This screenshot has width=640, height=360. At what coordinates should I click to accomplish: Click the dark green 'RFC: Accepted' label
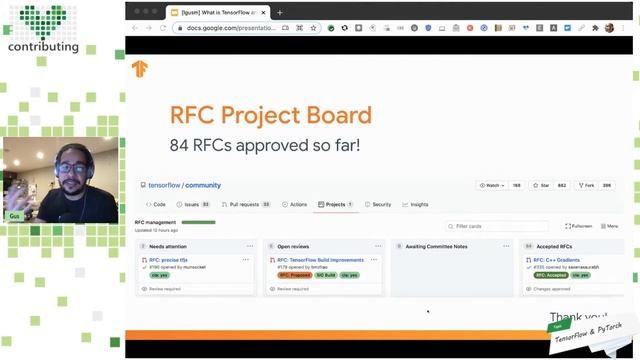(x=551, y=275)
